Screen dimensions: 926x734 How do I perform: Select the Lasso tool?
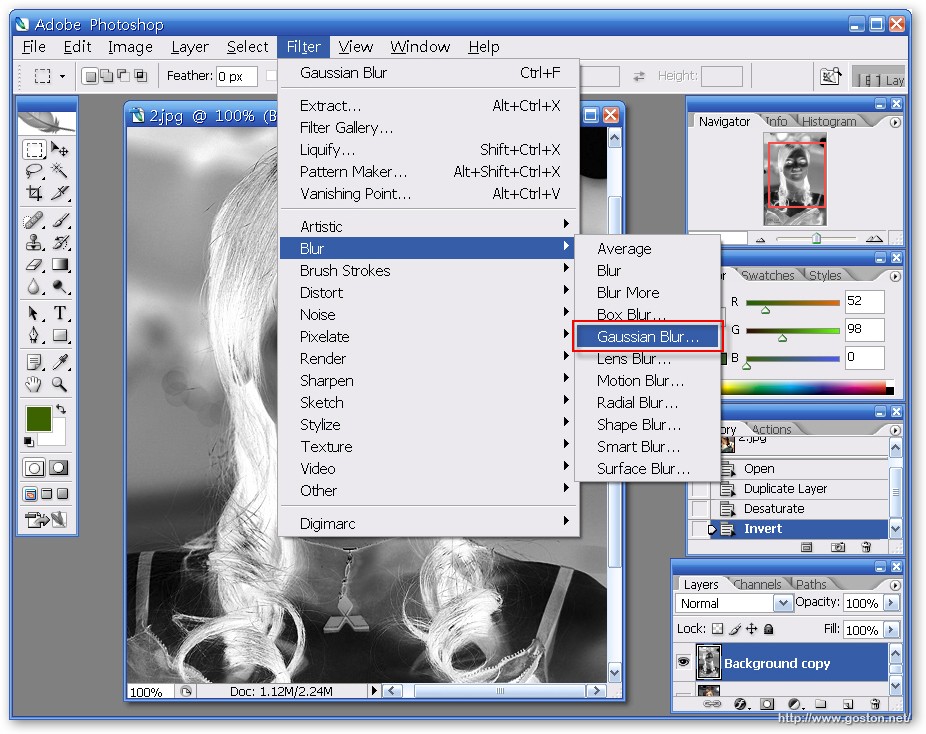point(34,171)
